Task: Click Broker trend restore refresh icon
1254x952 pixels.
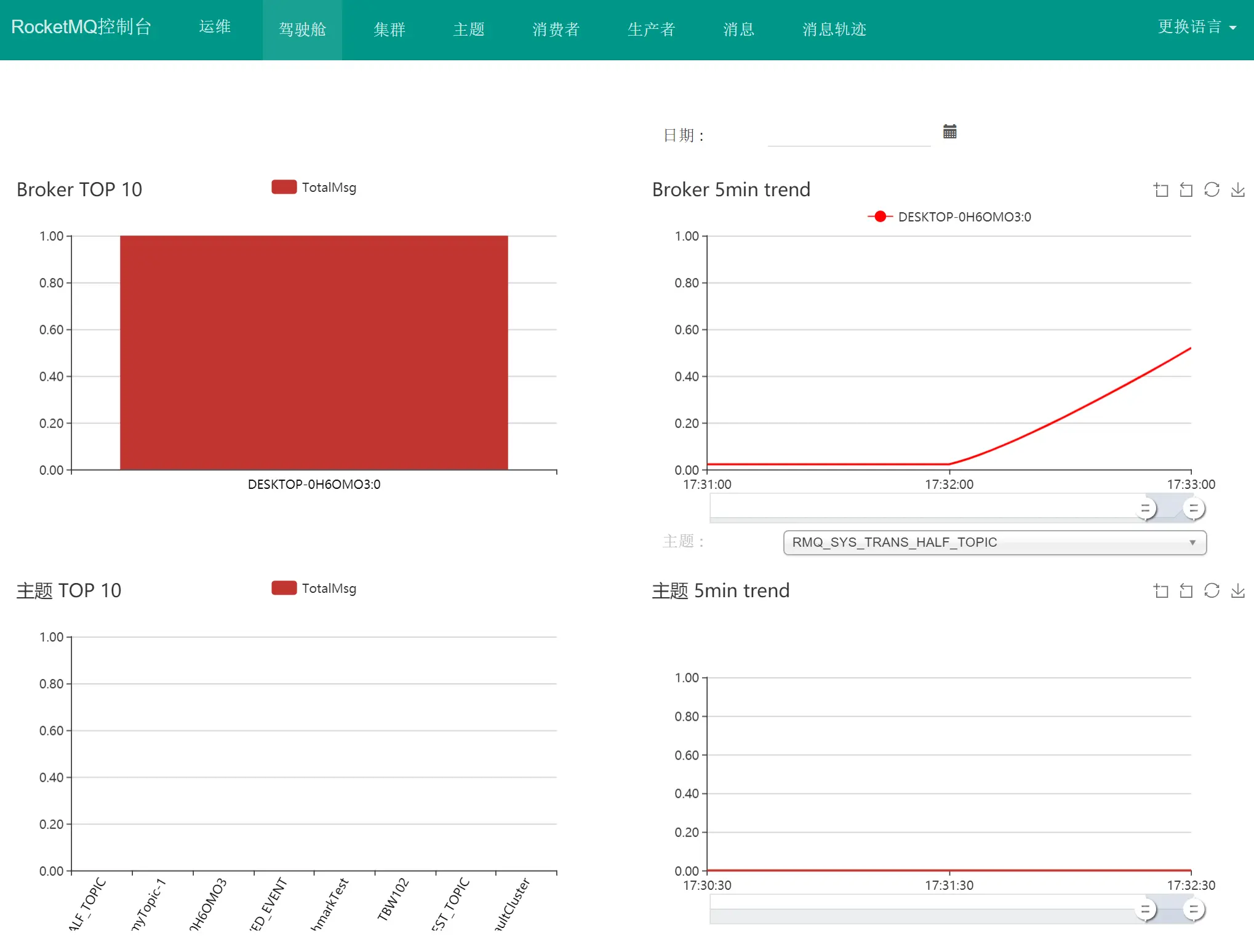Action: [x=1212, y=190]
